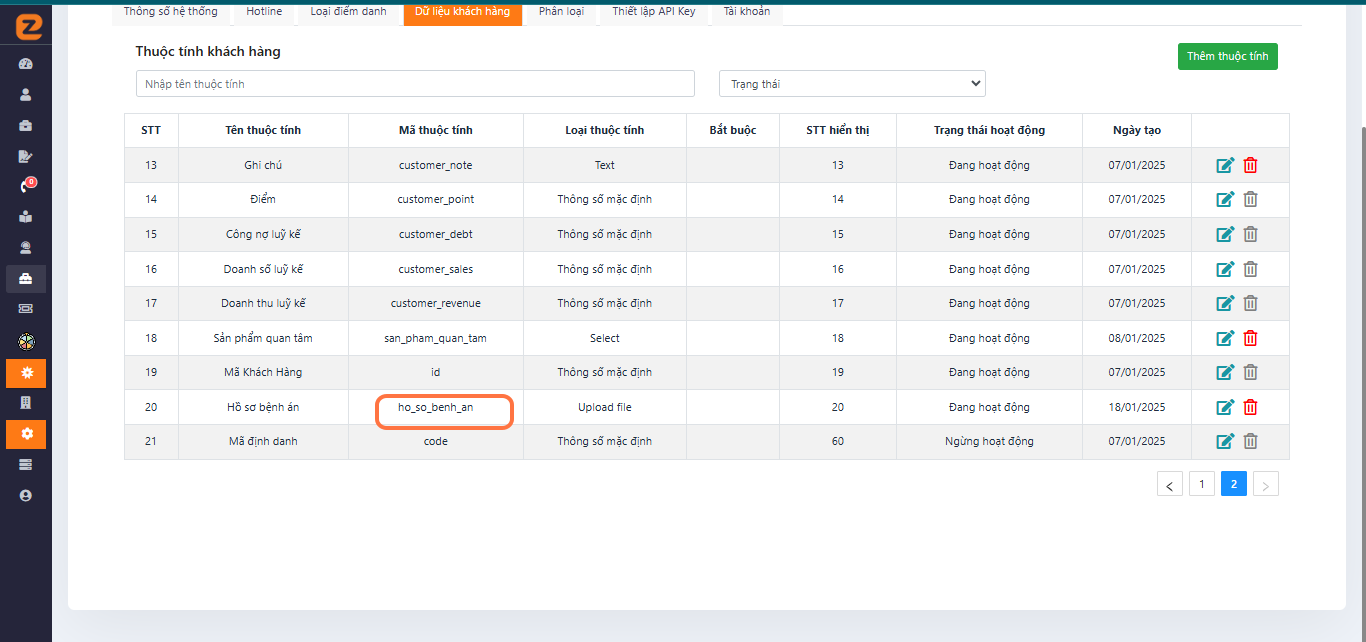
Task: Open the user account circle icon in sidebar
Action: 26,496
